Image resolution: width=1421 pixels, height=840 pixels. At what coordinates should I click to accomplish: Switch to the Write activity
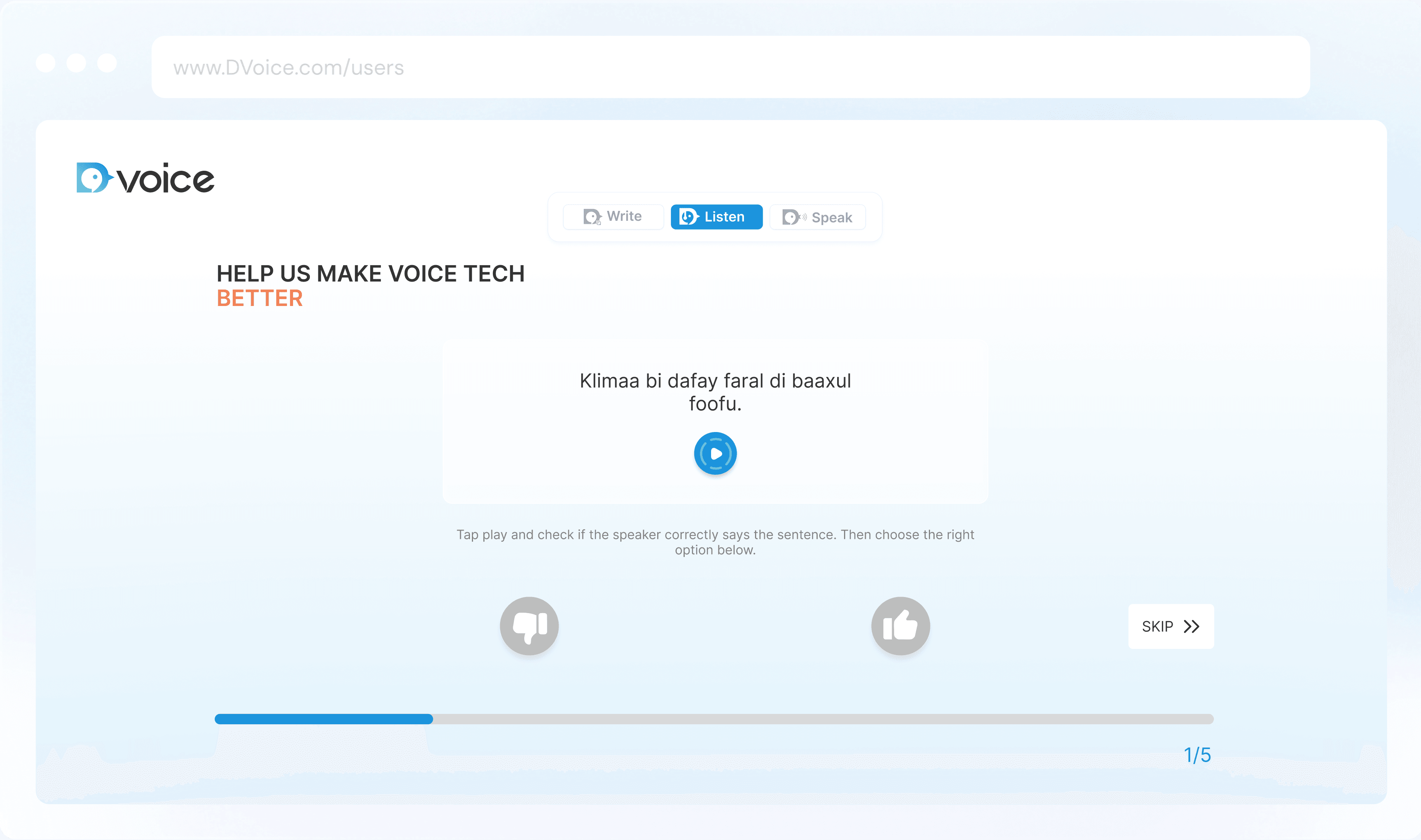pyautogui.click(x=613, y=216)
